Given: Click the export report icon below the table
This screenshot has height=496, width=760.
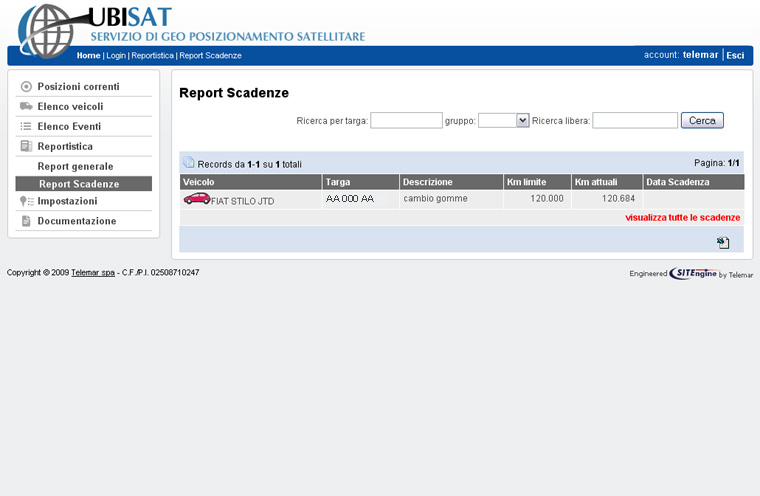Looking at the screenshot, I should point(723,242).
